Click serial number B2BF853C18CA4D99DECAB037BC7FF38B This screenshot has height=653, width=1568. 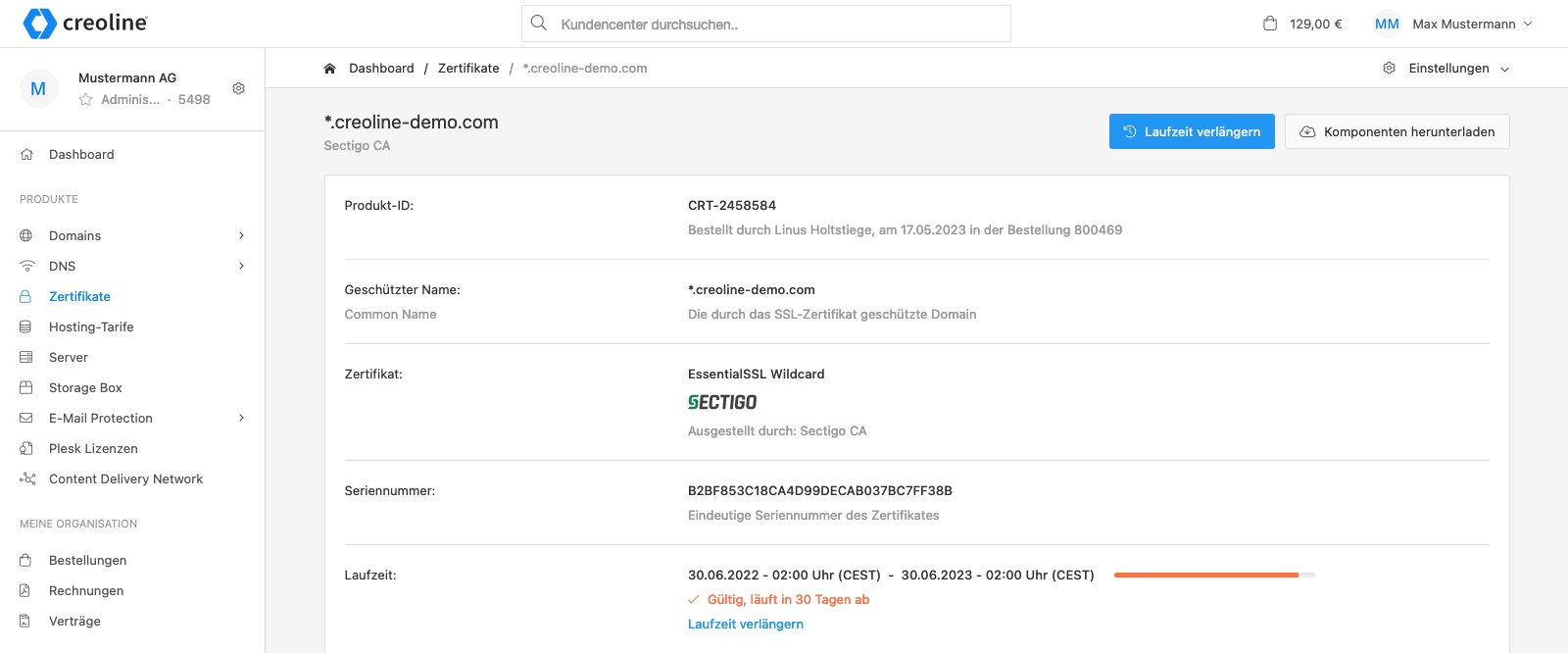(820, 490)
